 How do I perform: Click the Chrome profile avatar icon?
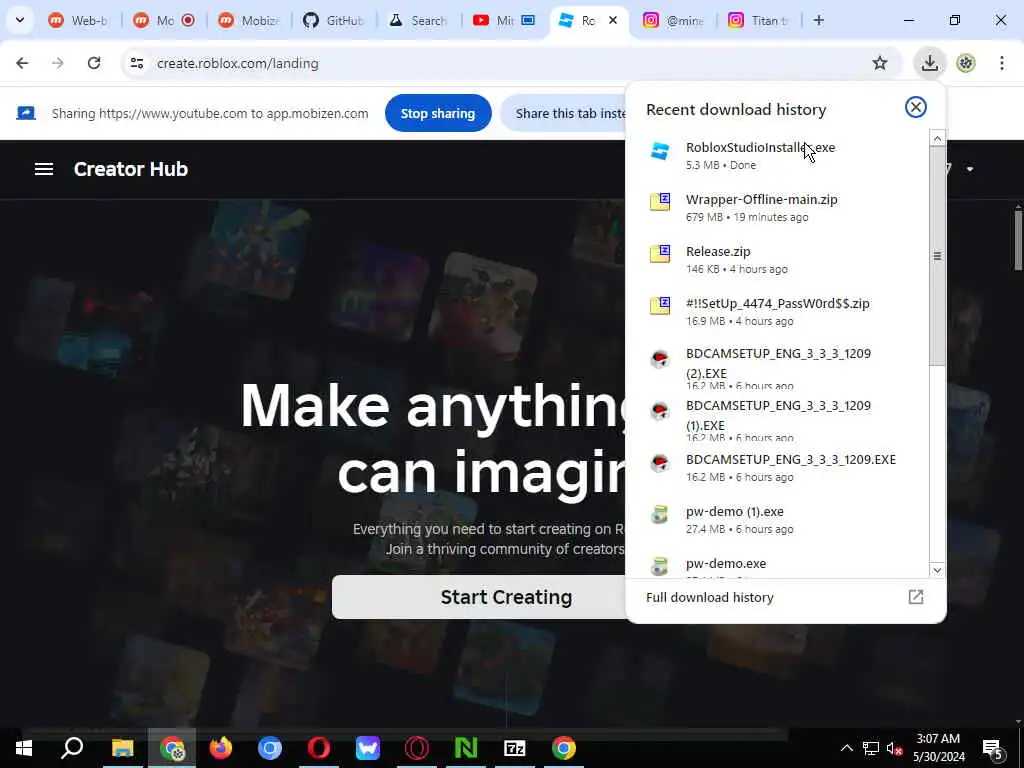pyautogui.click(x=966, y=63)
